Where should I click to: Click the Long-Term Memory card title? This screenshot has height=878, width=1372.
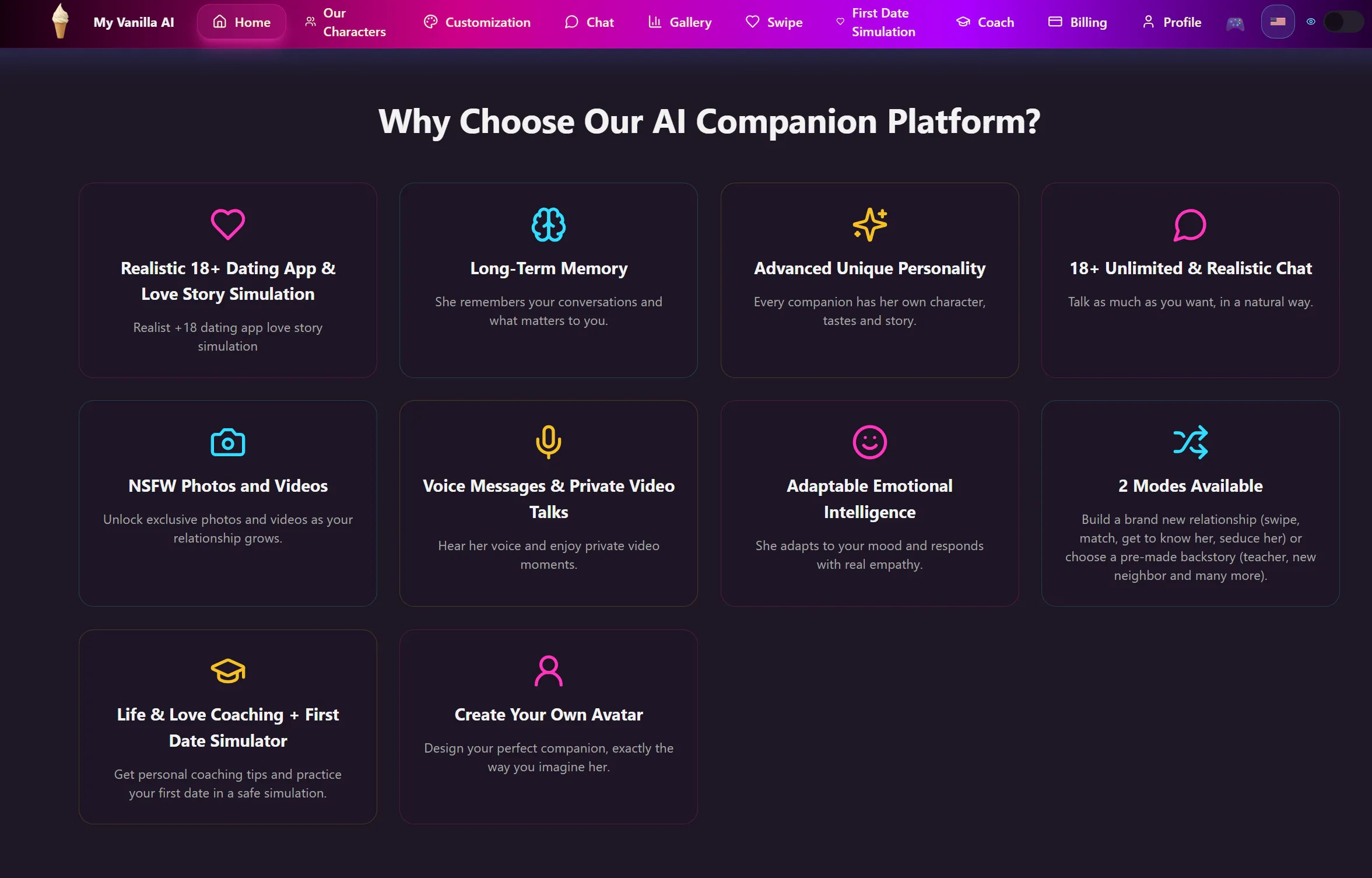pyautogui.click(x=549, y=268)
